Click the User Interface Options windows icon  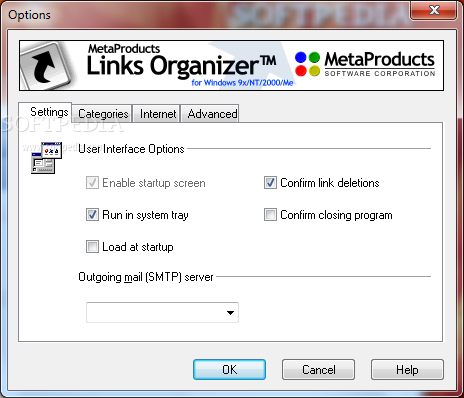[x=47, y=157]
